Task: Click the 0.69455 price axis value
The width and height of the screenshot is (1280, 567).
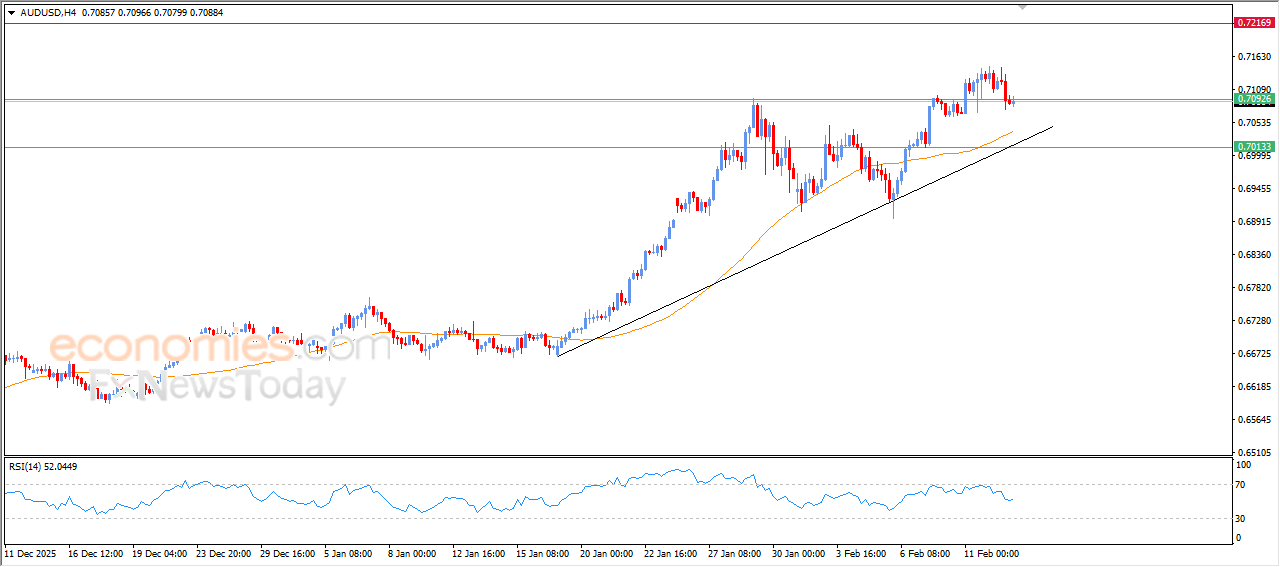Action: (x=1254, y=189)
